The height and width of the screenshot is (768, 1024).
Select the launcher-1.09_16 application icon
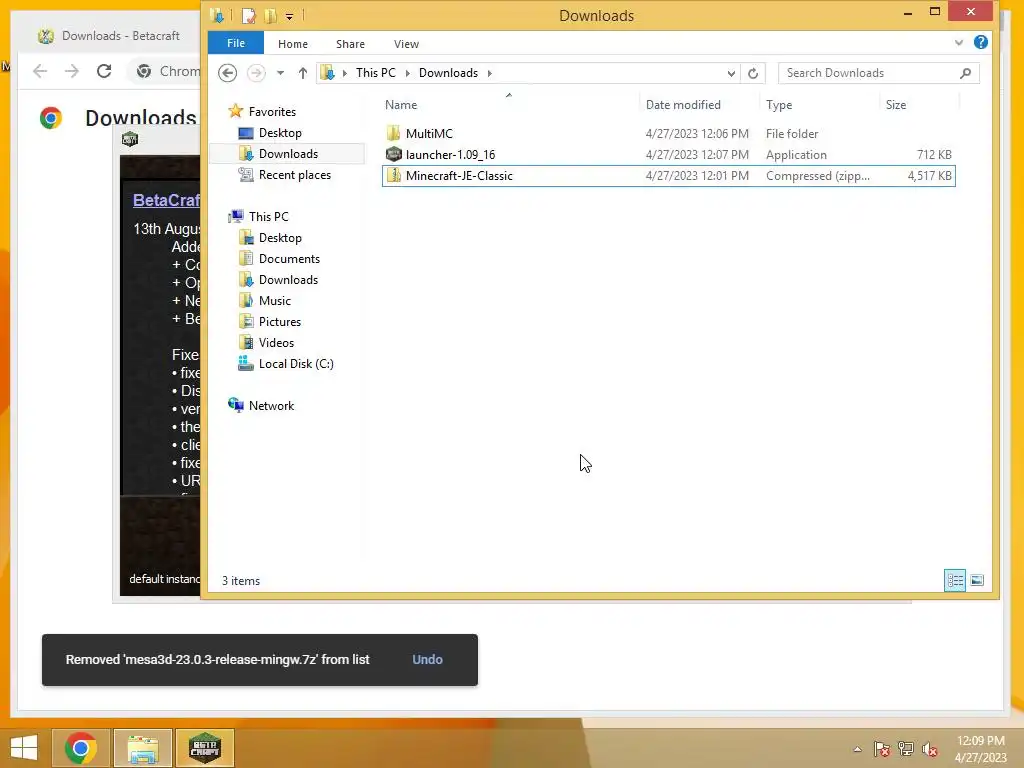393,155
